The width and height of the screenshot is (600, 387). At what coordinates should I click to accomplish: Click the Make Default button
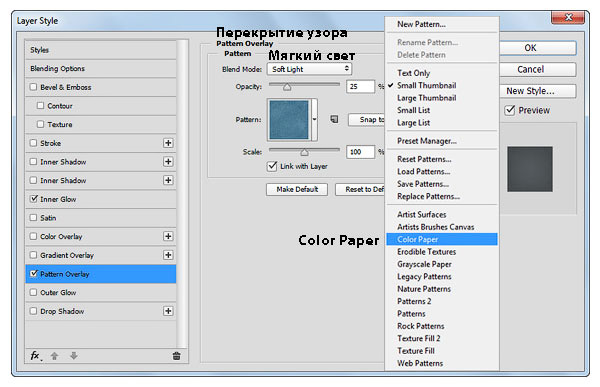click(297, 189)
